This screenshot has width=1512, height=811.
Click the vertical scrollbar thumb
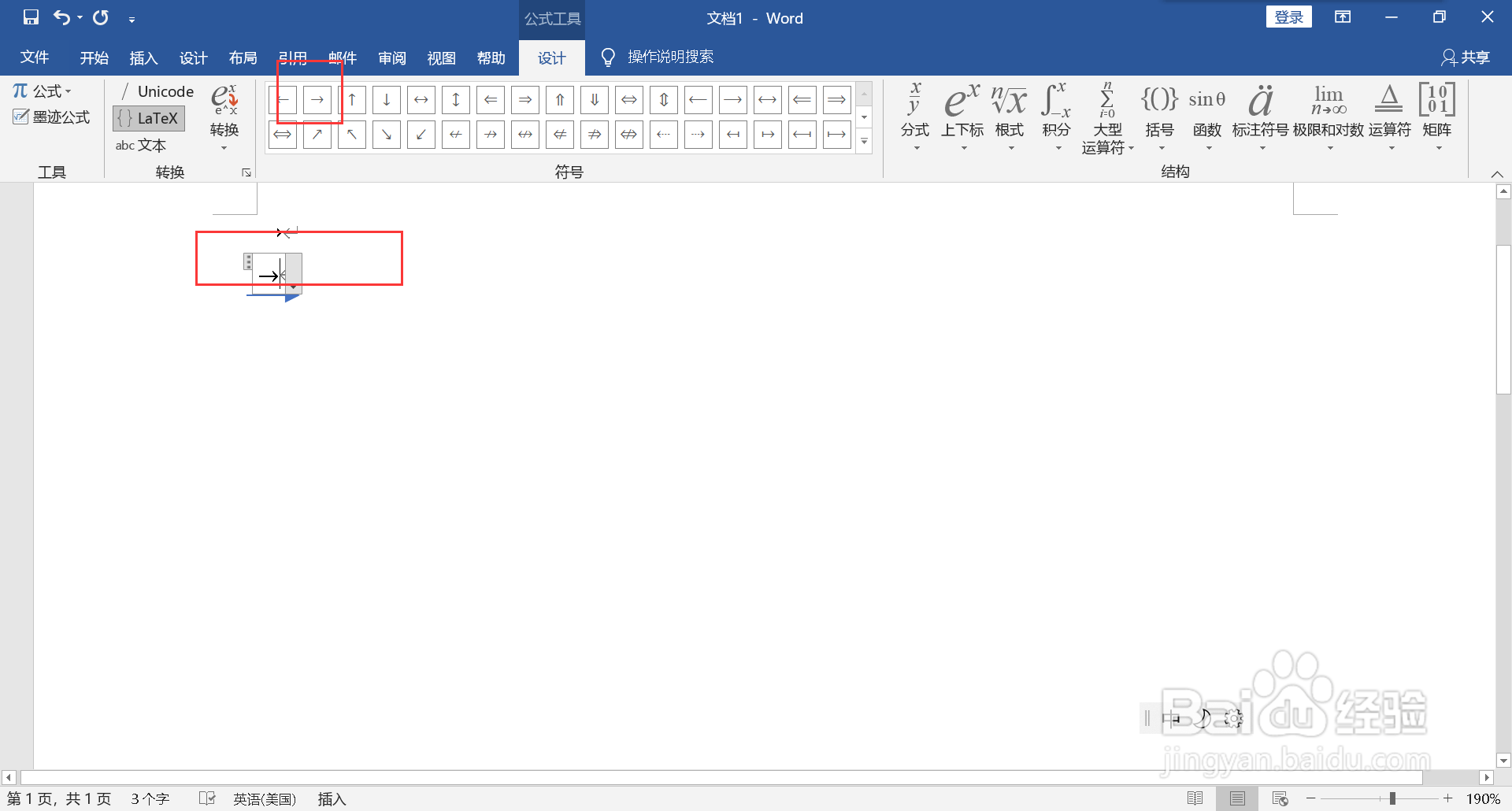point(1503,319)
